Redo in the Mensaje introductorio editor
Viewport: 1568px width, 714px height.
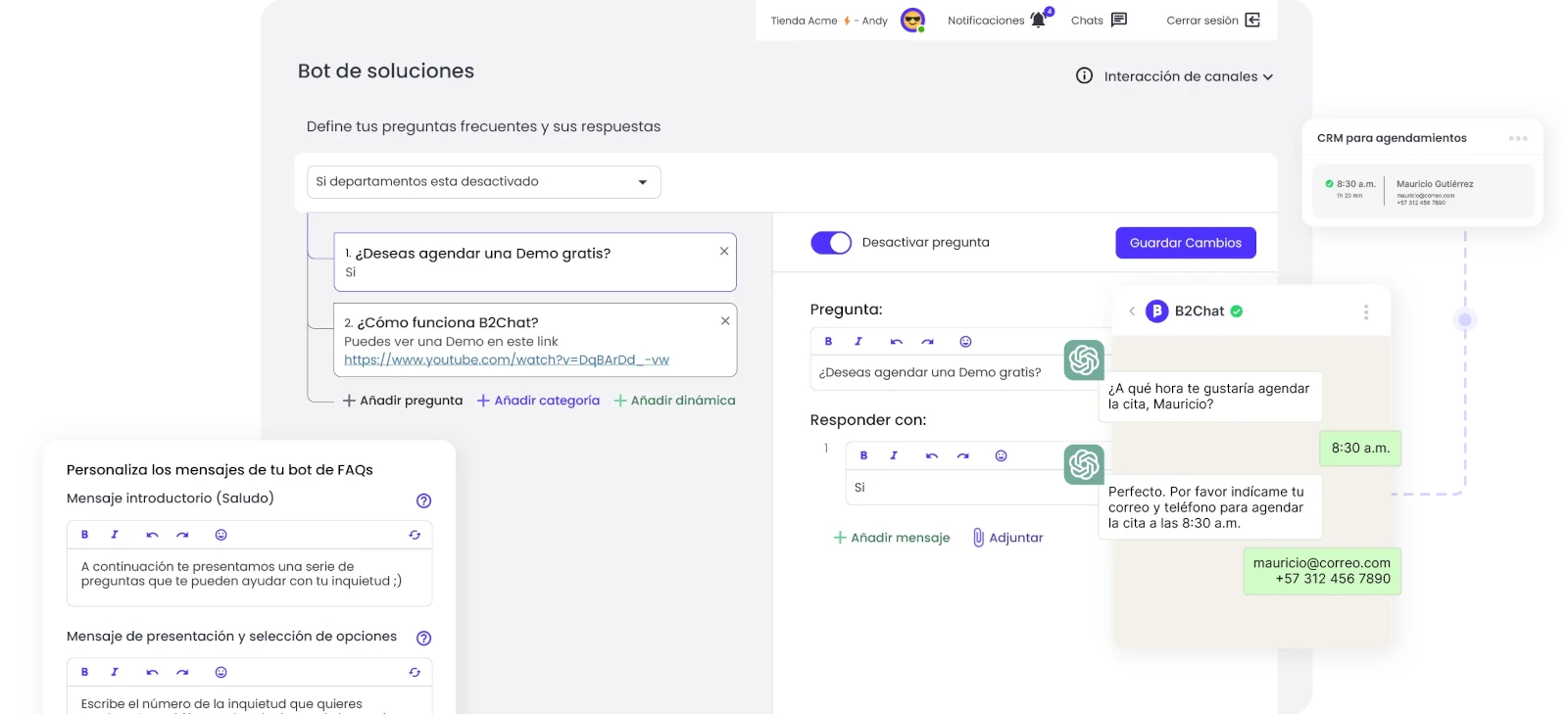[x=182, y=535]
